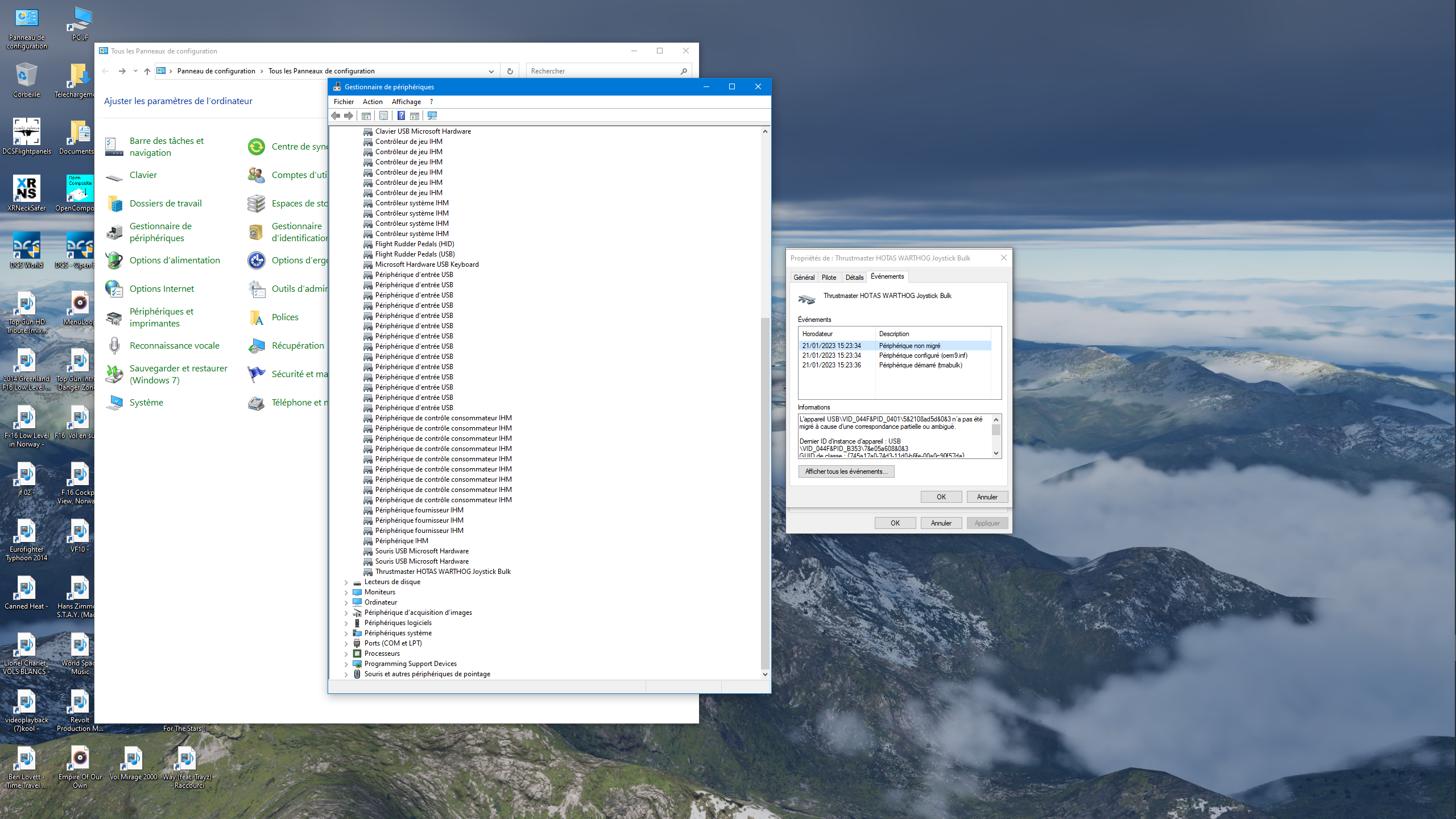Switch to the Pilote tab

(x=829, y=278)
